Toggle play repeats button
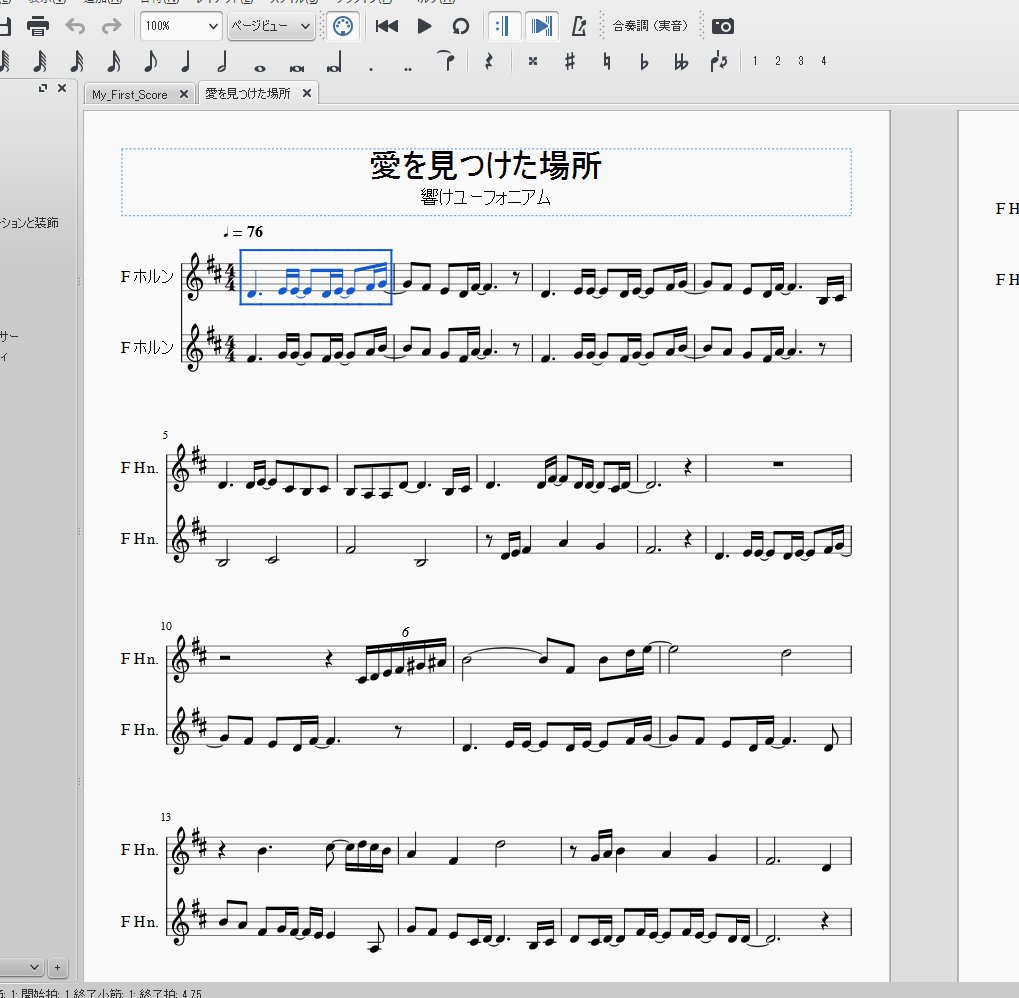This screenshot has width=1019, height=998. pyautogui.click(x=503, y=26)
